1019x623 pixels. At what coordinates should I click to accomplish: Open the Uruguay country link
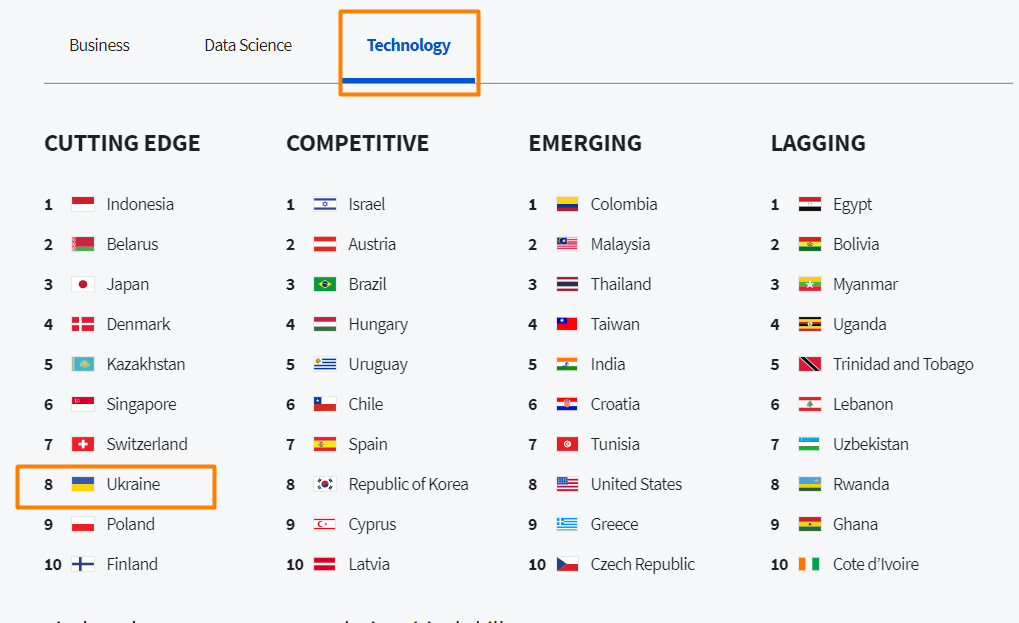[x=378, y=364]
